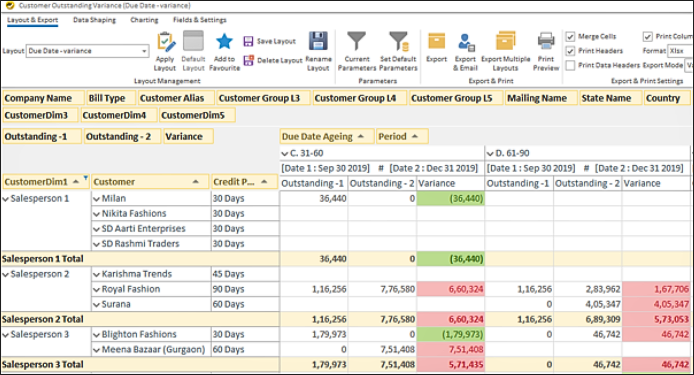Click the Rename Layout disk icon
Image resolution: width=694 pixels, height=375 pixels.
(318, 41)
